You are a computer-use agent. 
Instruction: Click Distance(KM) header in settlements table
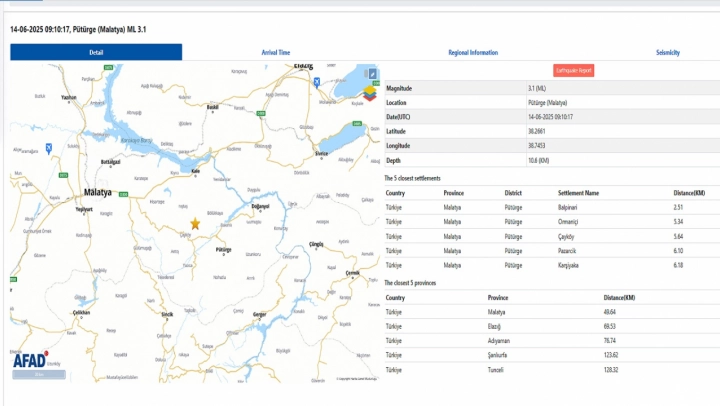[x=689, y=193]
